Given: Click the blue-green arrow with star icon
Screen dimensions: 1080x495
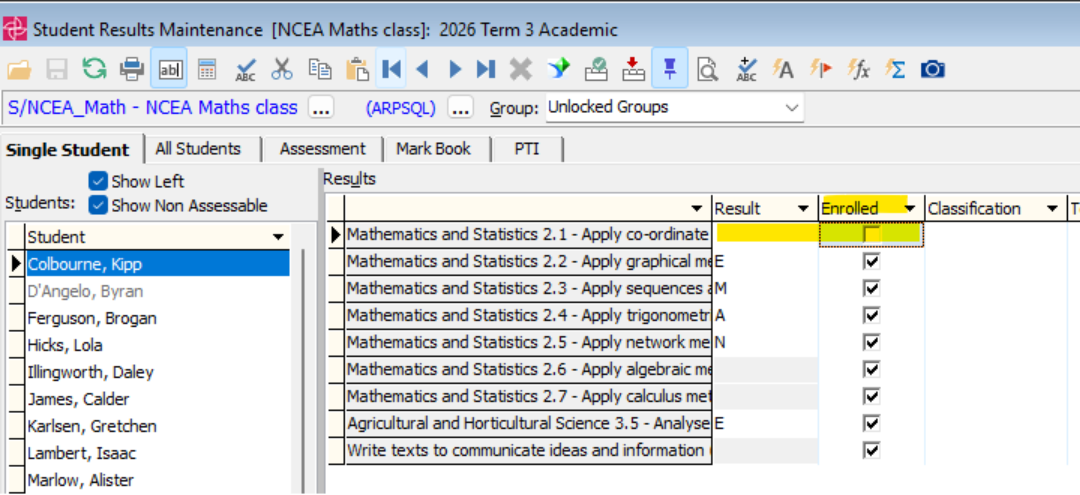Looking at the screenshot, I should click(x=559, y=69).
